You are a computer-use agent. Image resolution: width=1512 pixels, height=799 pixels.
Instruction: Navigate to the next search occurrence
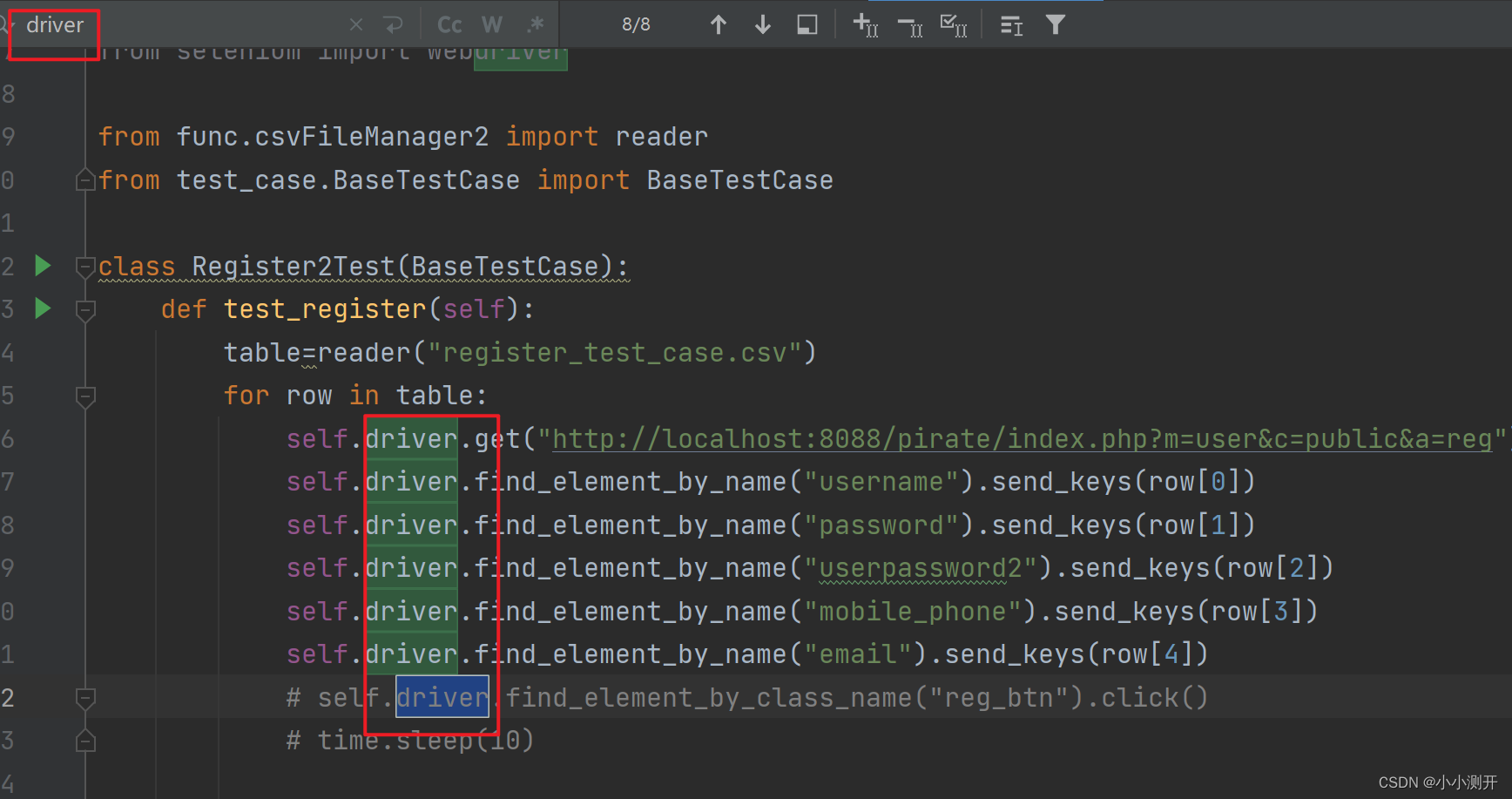[762, 24]
